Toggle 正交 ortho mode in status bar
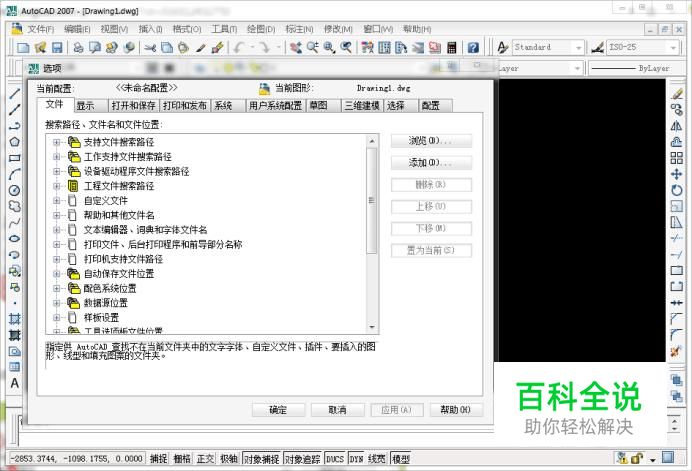The width and height of the screenshot is (692, 471). coord(205,459)
